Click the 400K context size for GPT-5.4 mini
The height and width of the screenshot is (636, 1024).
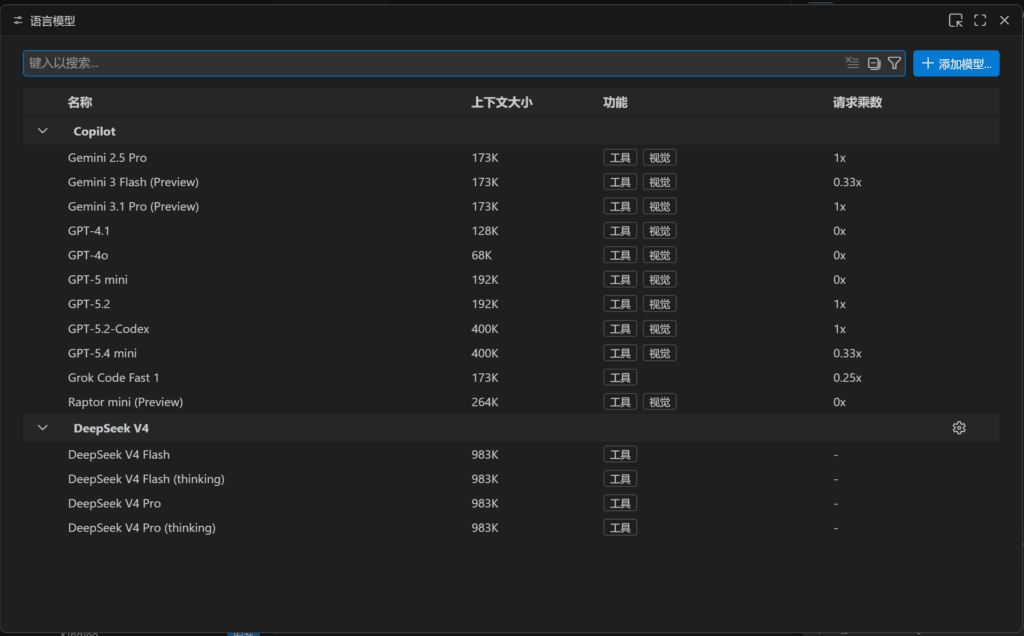[485, 353]
